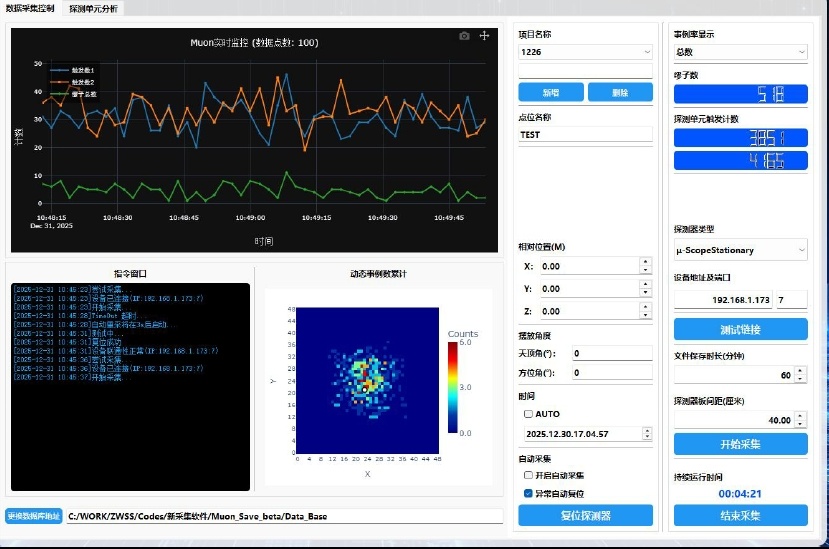
Task: Increase the X relative position with the up arrow
Action: 645,263
